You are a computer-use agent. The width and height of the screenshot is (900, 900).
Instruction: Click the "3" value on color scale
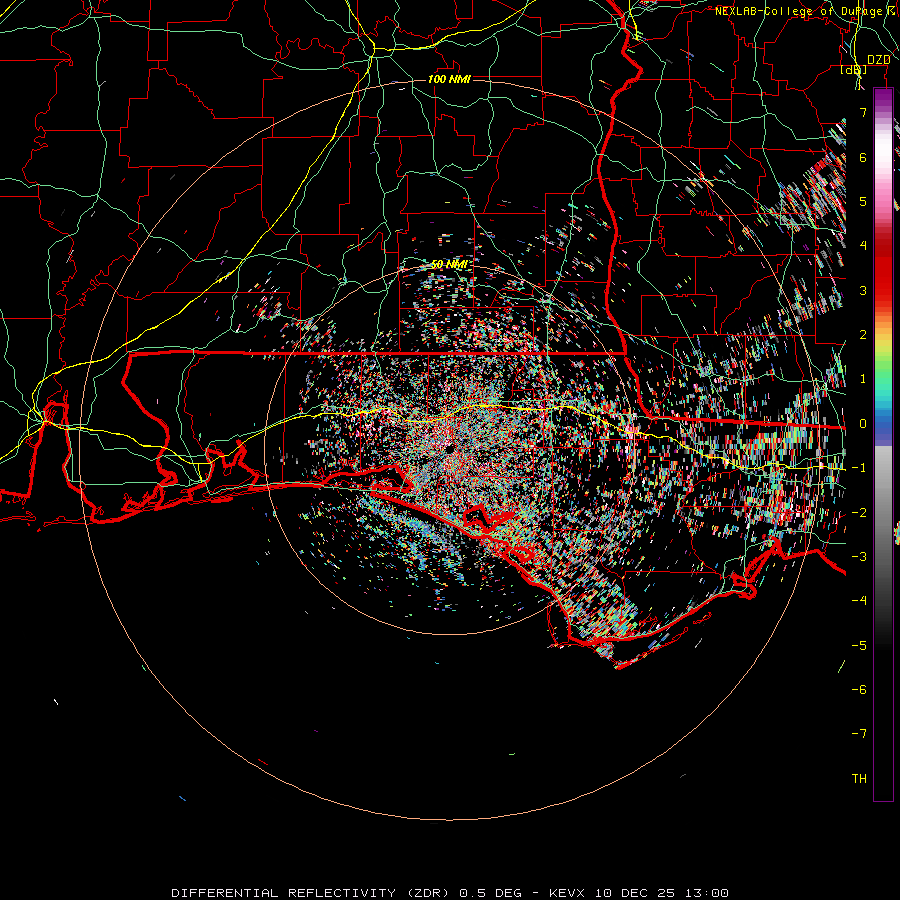[x=863, y=290]
